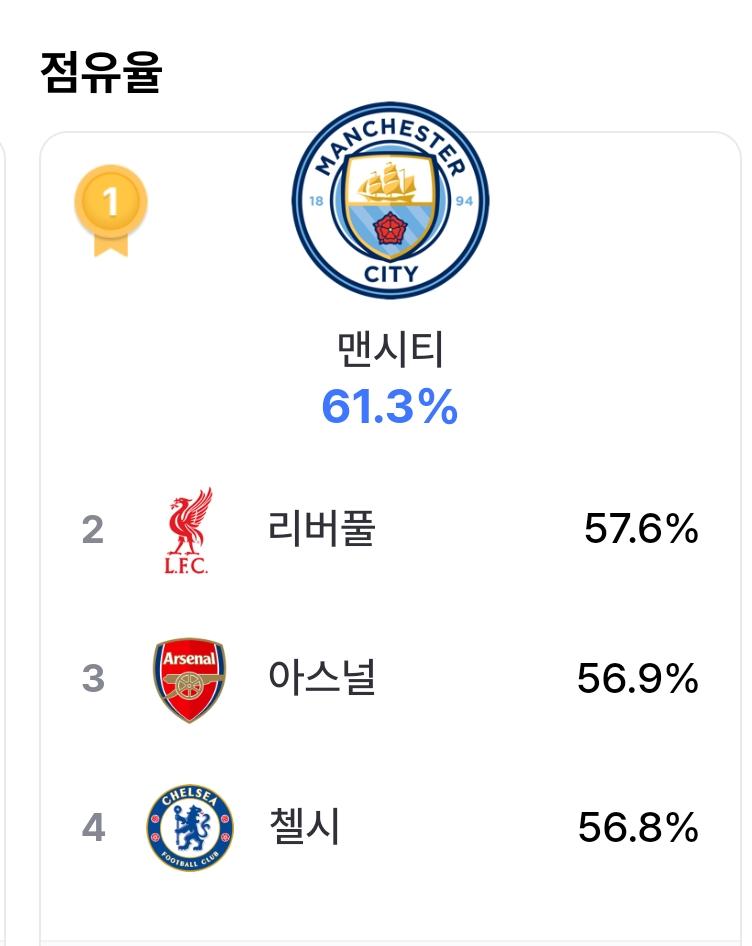Click the Liverpool L.F.C. crest

point(189,530)
